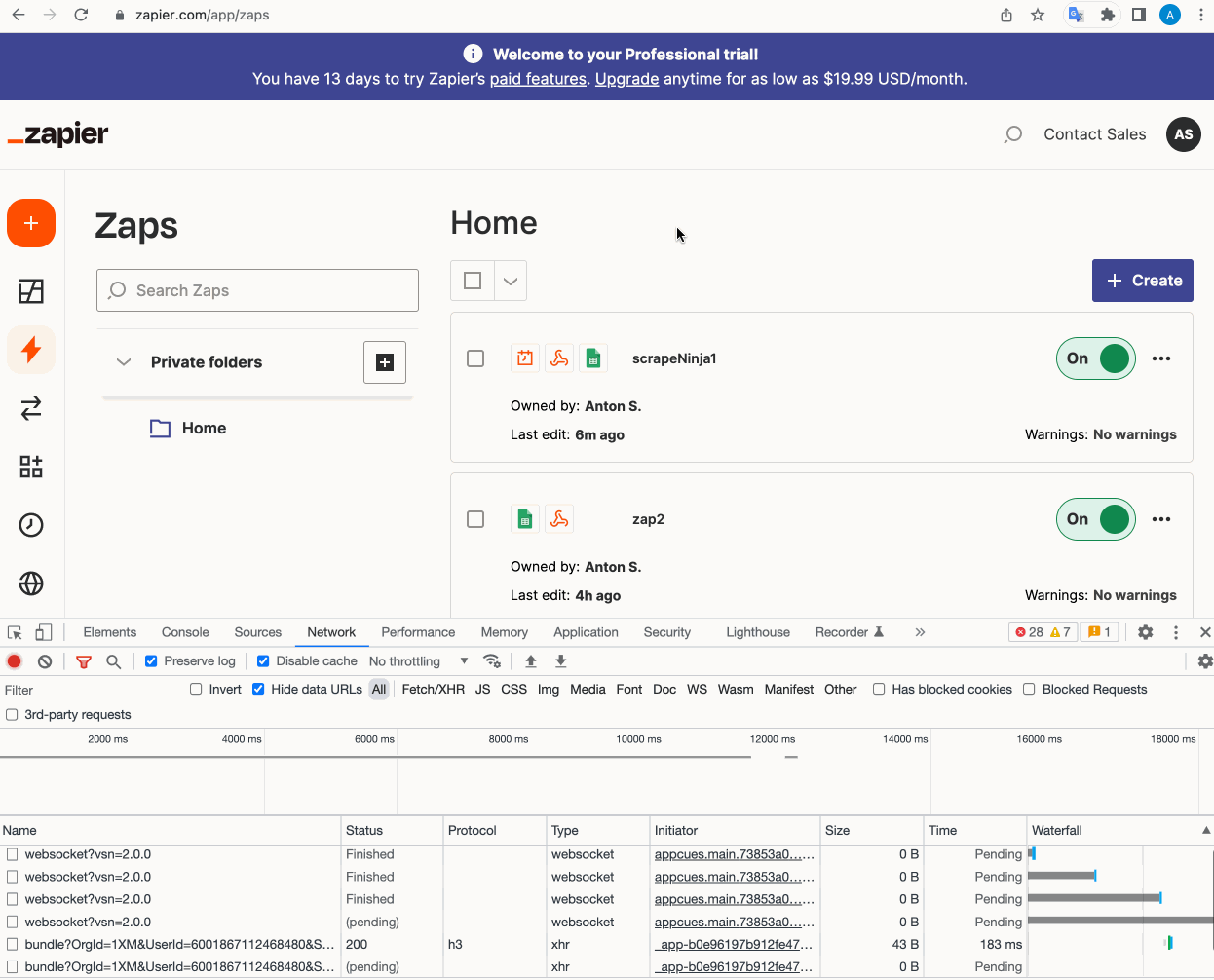Uncheck the Preserve log checkbox

click(x=151, y=661)
